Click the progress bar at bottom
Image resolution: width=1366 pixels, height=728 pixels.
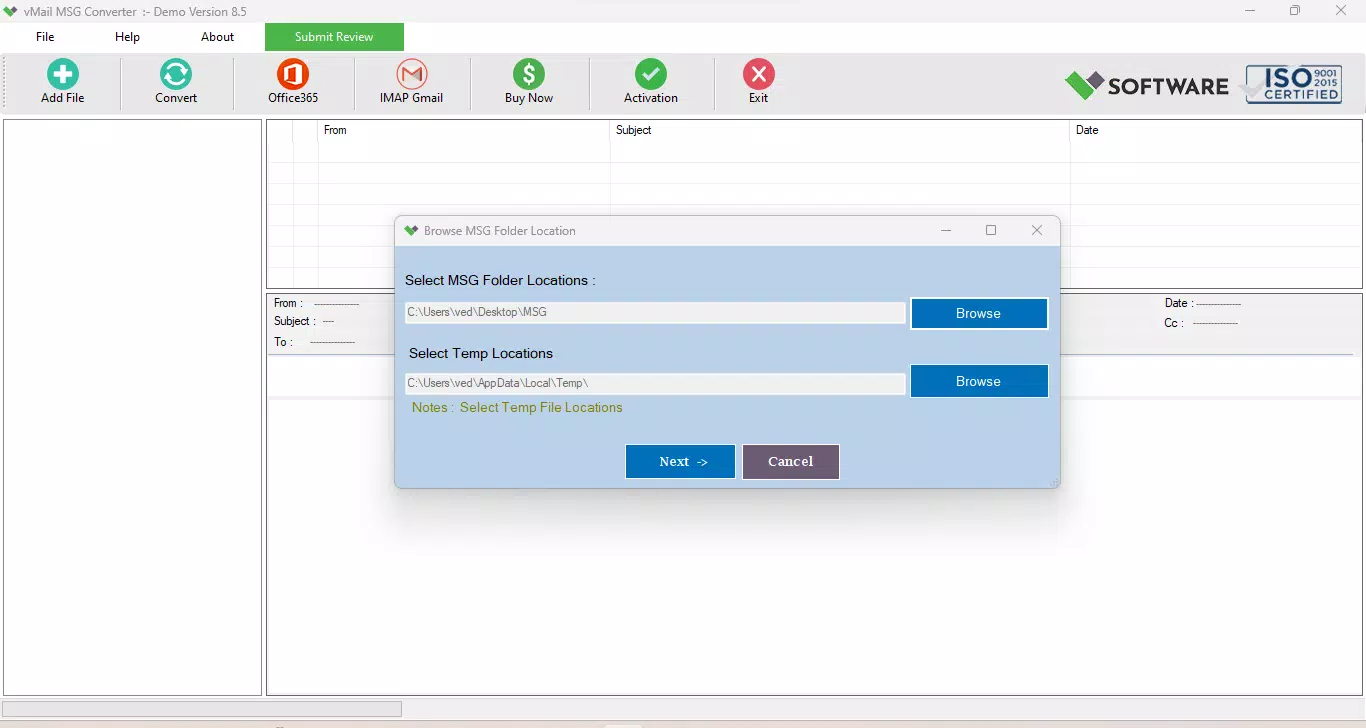pos(202,709)
